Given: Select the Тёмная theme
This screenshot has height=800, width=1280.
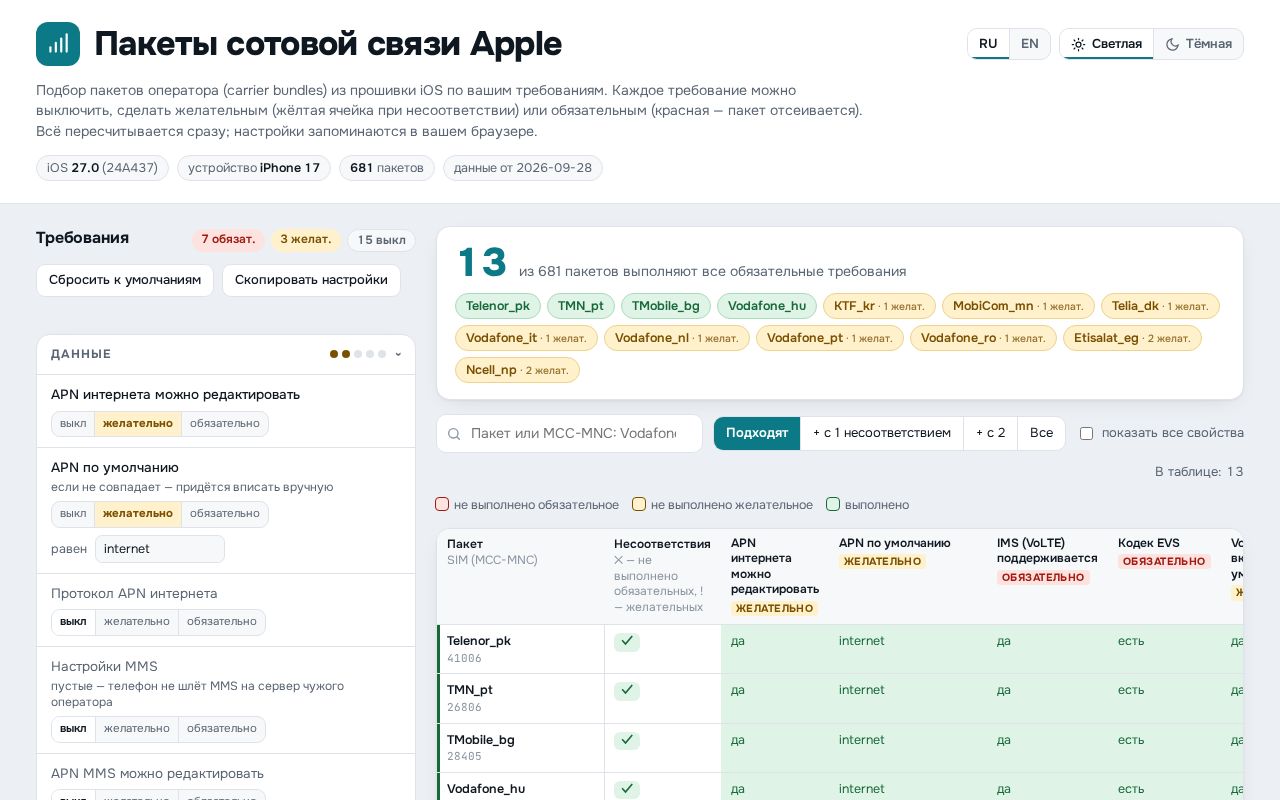Looking at the screenshot, I should click(1198, 44).
